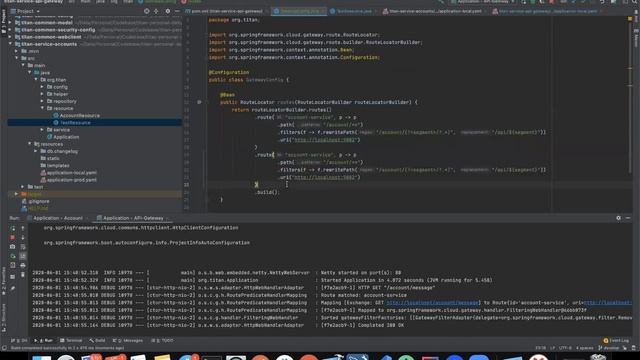Switch to pom.xml editor tab
This screenshot has width=640, height=360.
227,11
